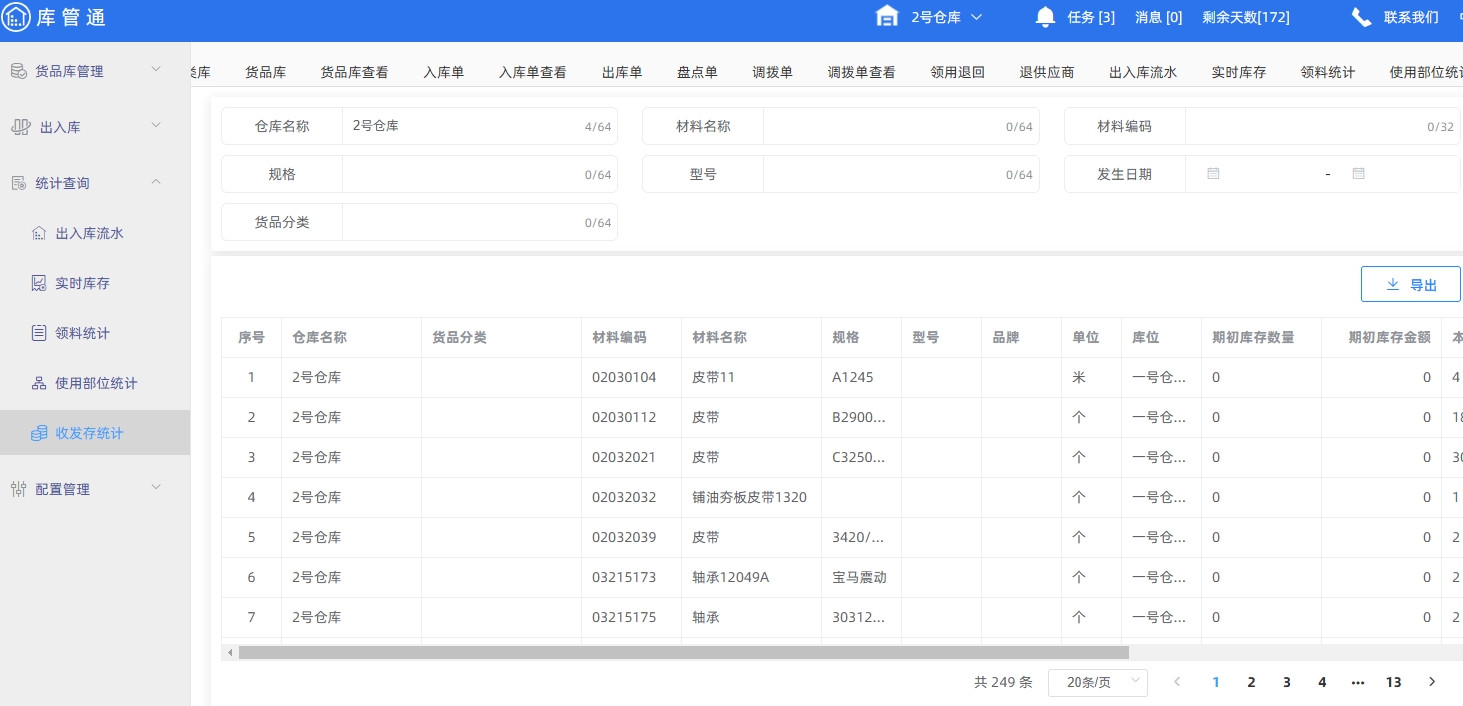Collapse the 统计查询 menu chevron
The image size is (1463, 706).
click(156, 181)
